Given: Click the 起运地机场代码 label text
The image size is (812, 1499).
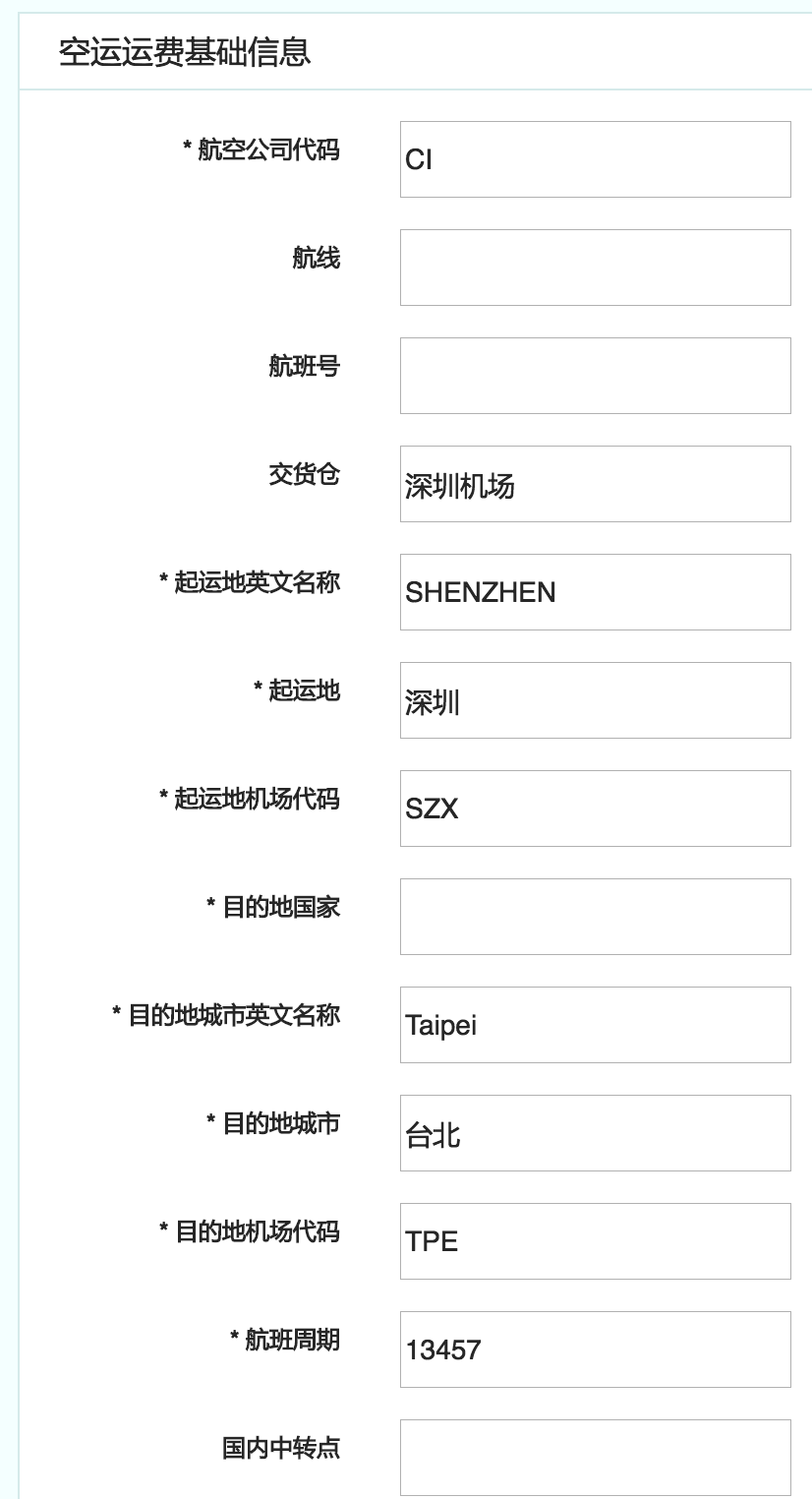Looking at the screenshot, I should [x=257, y=799].
